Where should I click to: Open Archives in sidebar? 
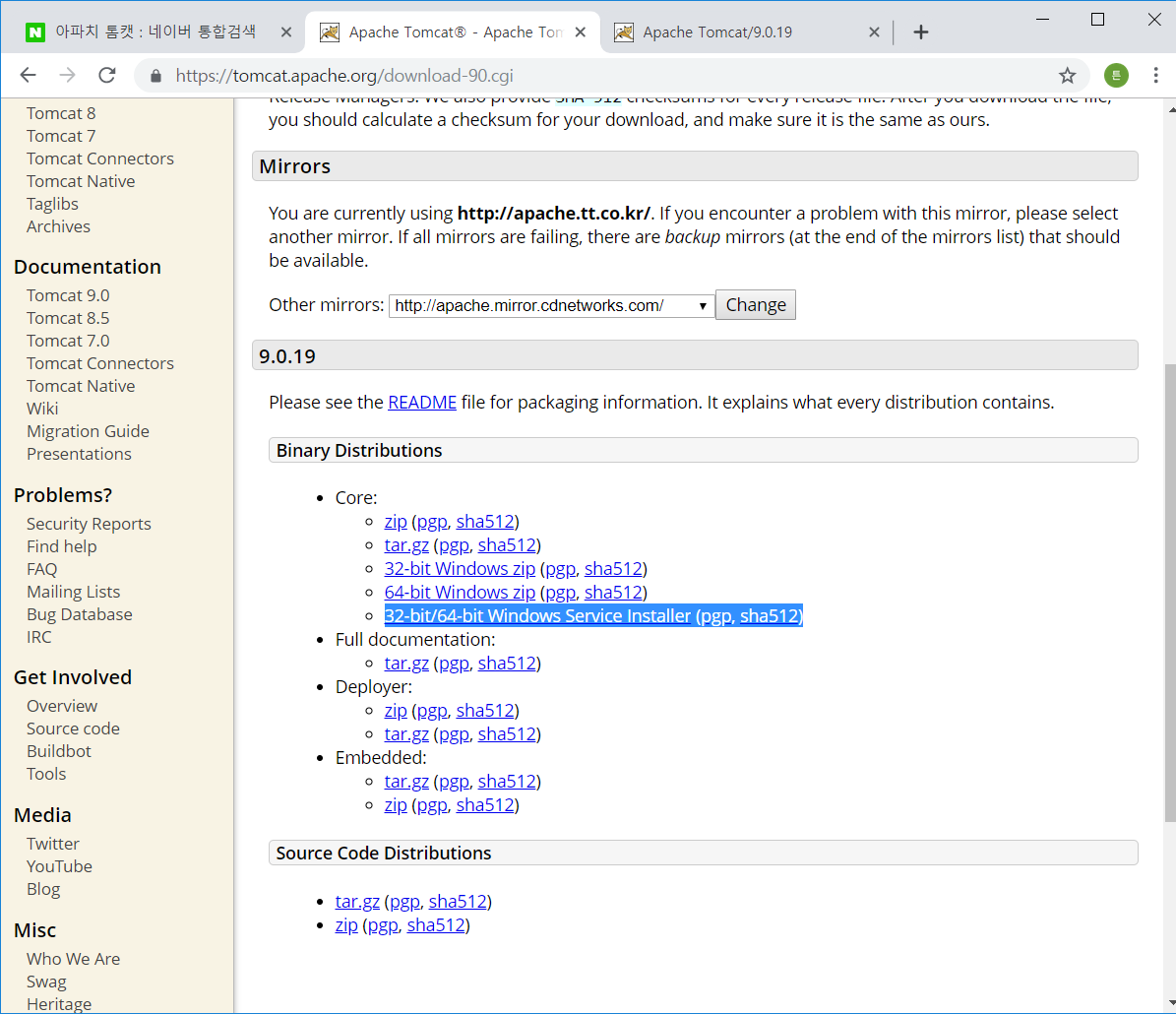(x=58, y=226)
